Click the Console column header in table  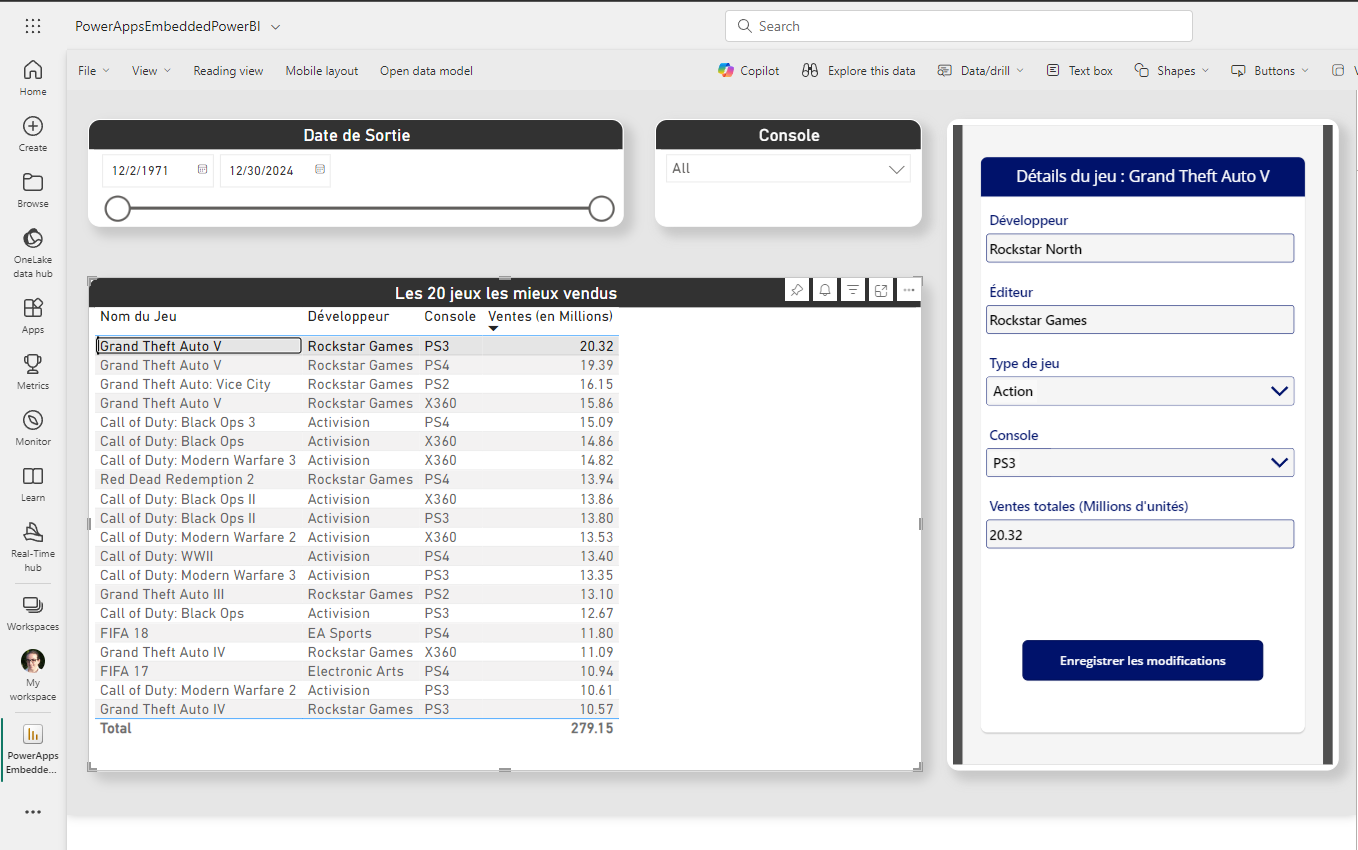pyautogui.click(x=450, y=316)
